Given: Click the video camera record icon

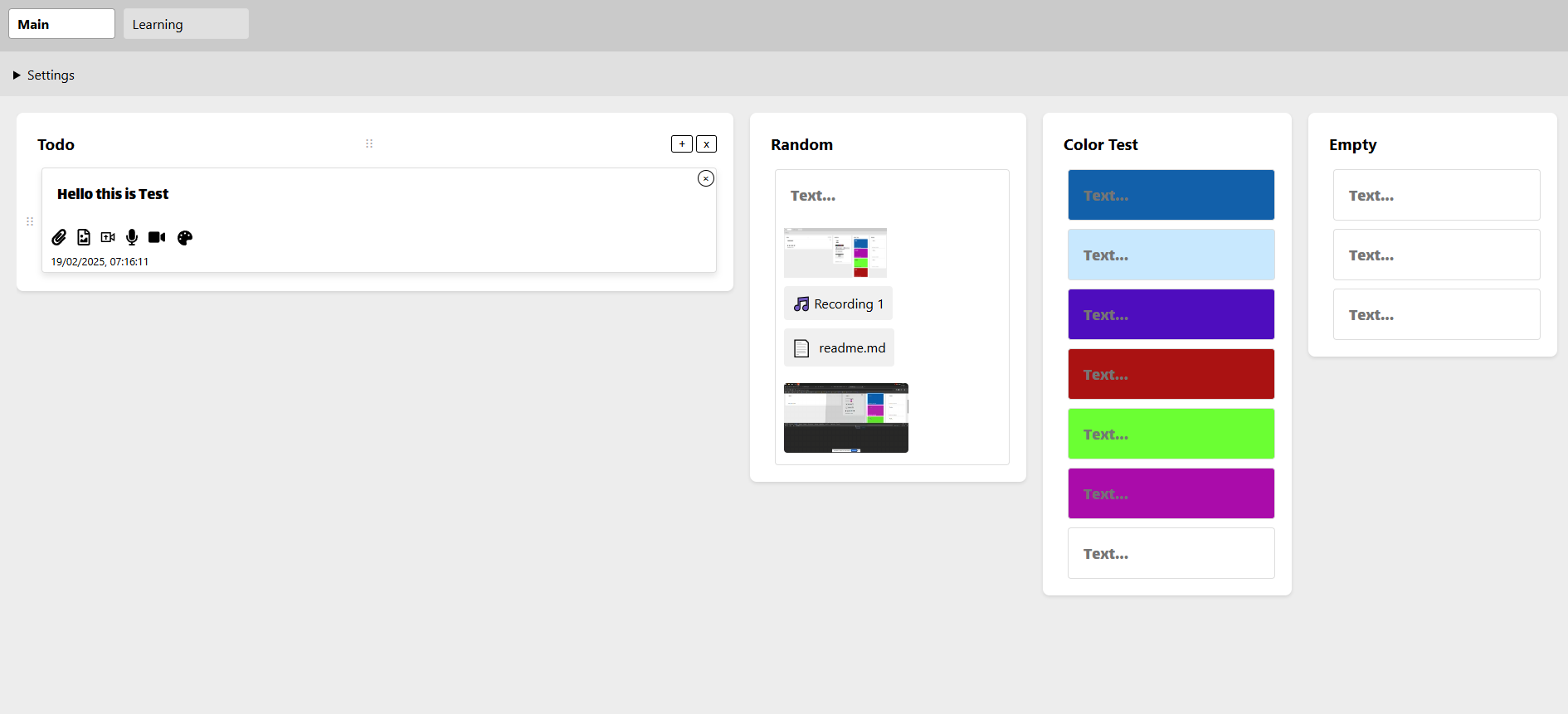Looking at the screenshot, I should pos(157,237).
